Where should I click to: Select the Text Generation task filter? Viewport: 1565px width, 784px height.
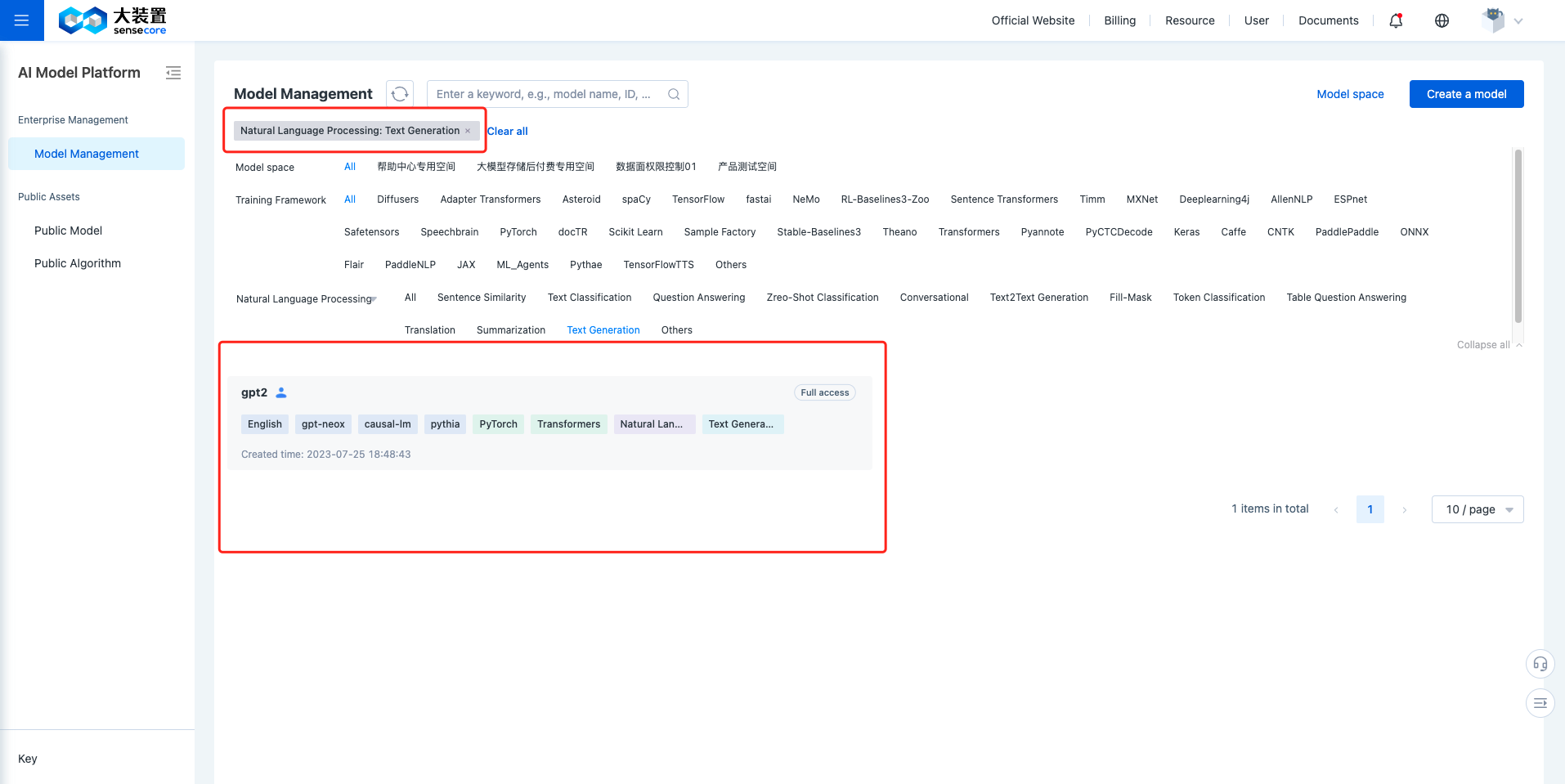603,330
